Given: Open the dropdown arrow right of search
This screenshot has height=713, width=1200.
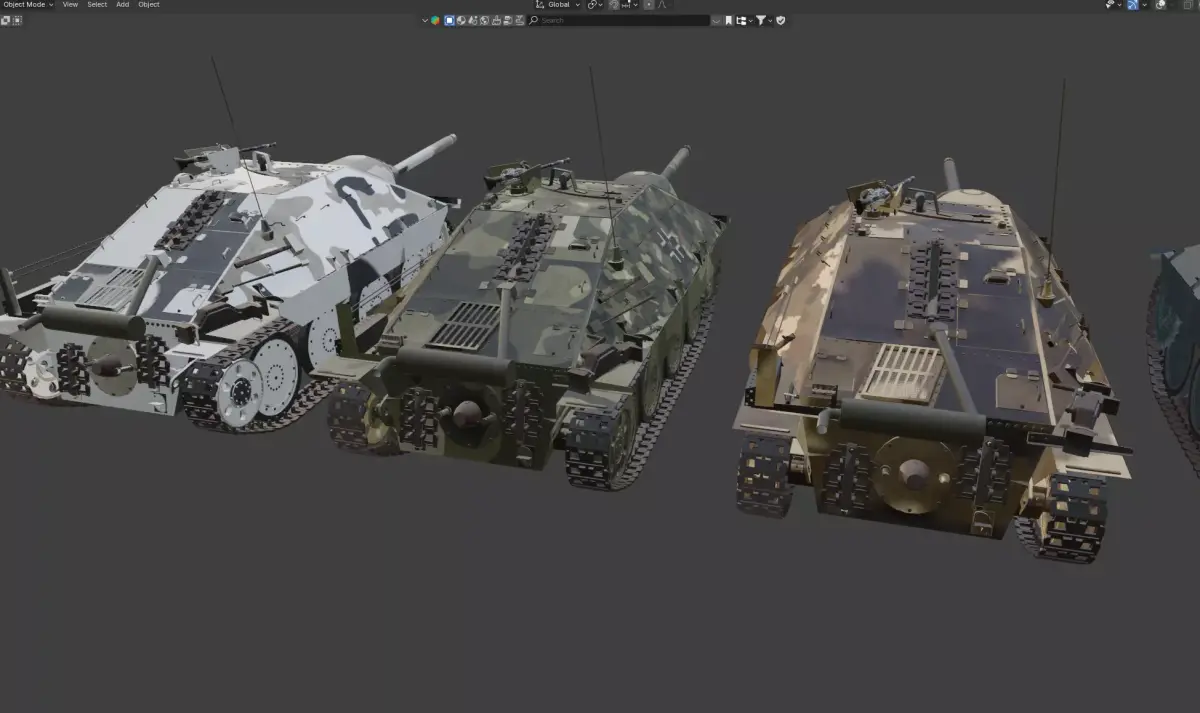Looking at the screenshot, I should pyautogui.click(x=716, y=20).
